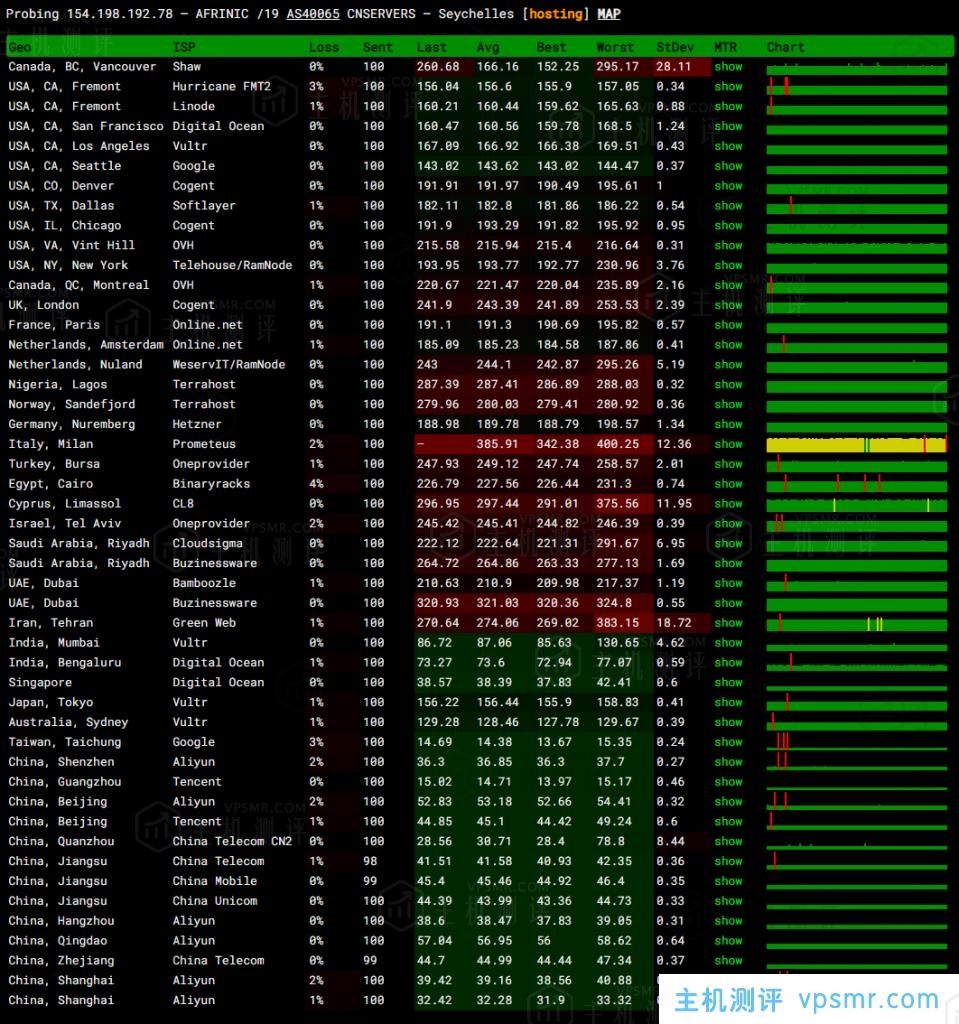Click the Binaryracks ISP name
Screen dimensions: 959x1024
point(211,484)
